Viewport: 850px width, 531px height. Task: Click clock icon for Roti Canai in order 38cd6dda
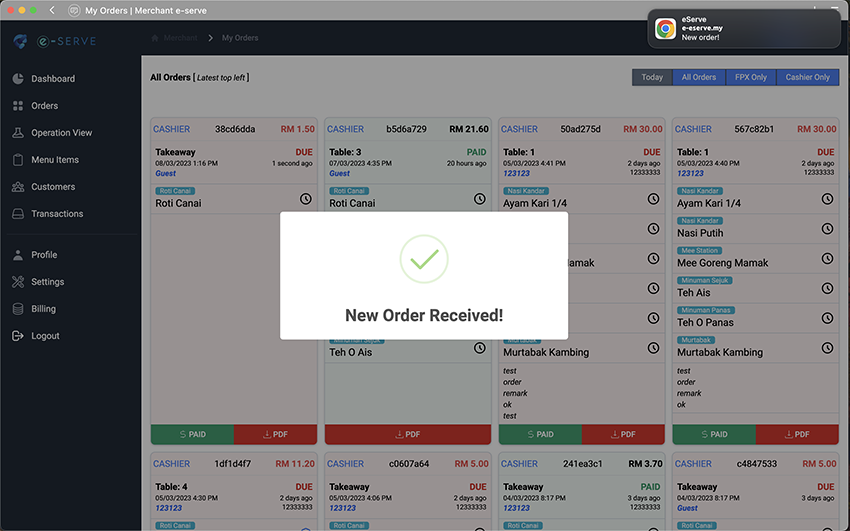coord(306,199)
